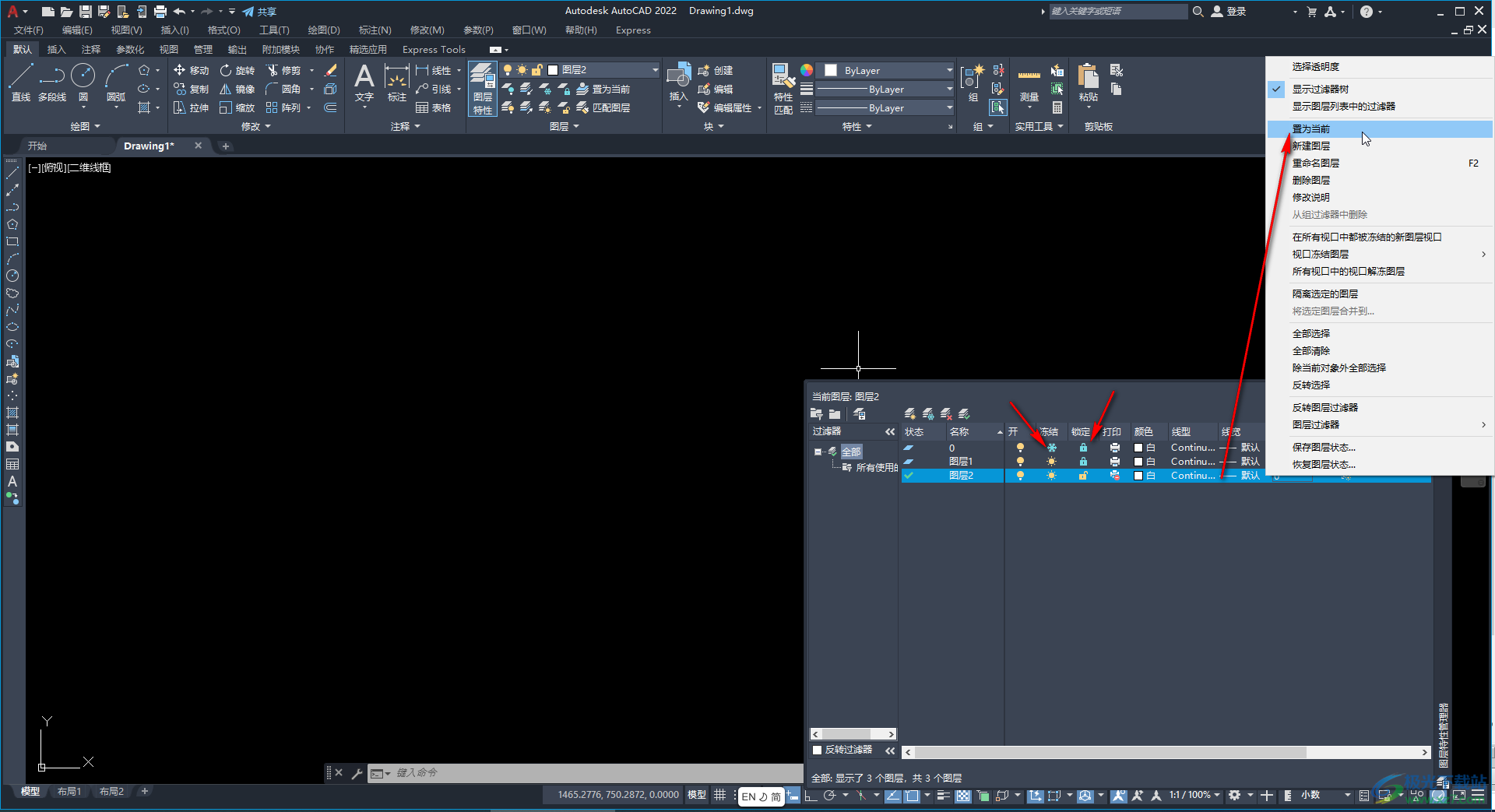Click the 镜像 (Mirror) tool
This screenshot has height=812, width=1495.
click(237, 89)
